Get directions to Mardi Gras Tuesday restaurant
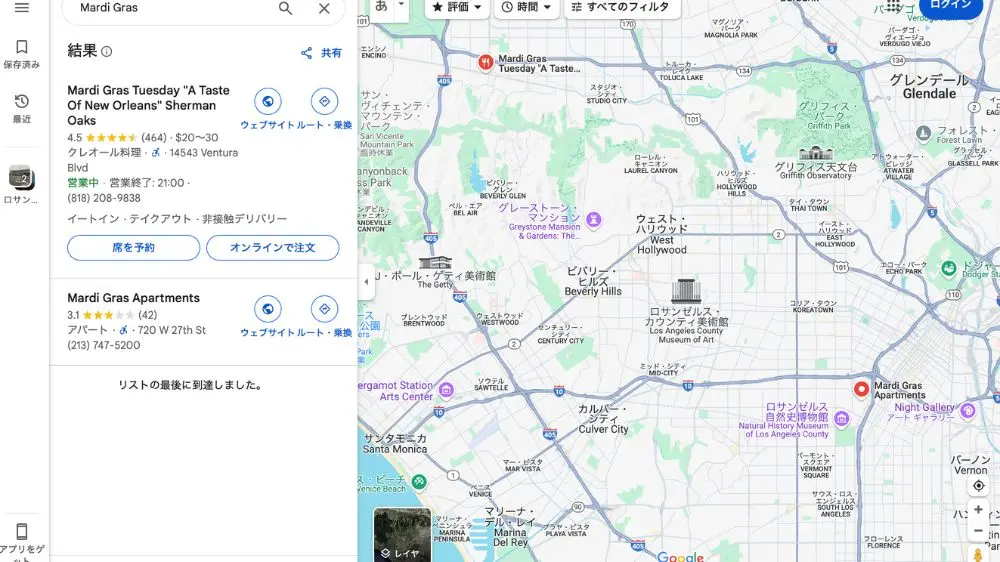Image resolution: width=1000 pixels, height=562 pixels. pyautogui.click(x=324, y=101)
